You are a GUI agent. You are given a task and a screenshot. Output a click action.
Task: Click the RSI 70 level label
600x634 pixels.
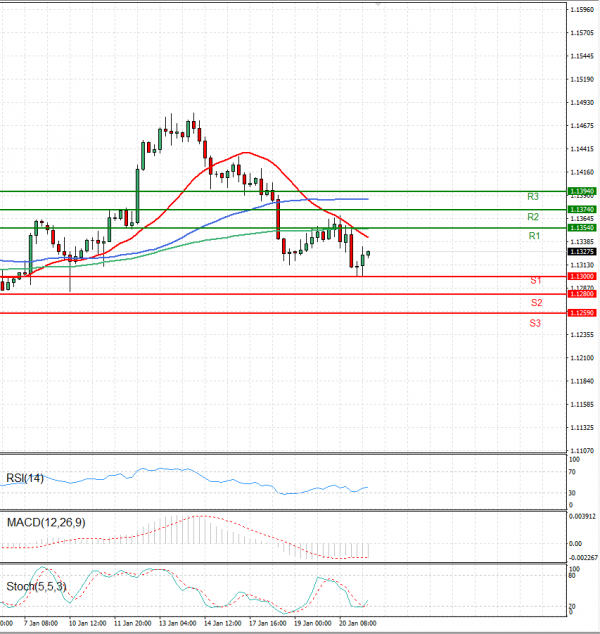click(572, 471)
